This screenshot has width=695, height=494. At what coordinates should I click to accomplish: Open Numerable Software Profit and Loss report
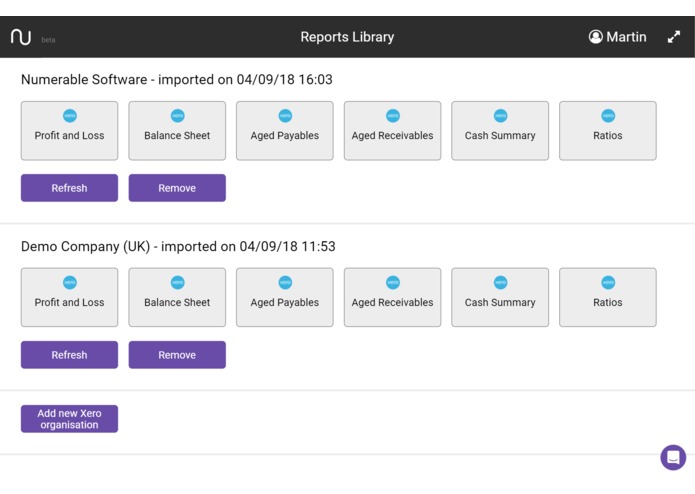coord(69,131)
